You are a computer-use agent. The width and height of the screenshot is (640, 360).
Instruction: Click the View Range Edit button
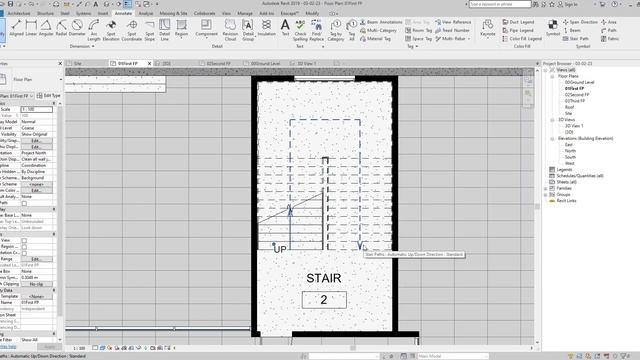36,259
